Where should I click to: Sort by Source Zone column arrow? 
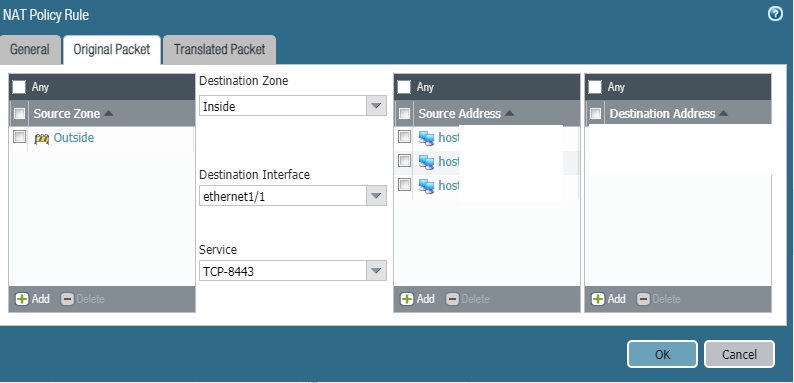tap(108, 113)
